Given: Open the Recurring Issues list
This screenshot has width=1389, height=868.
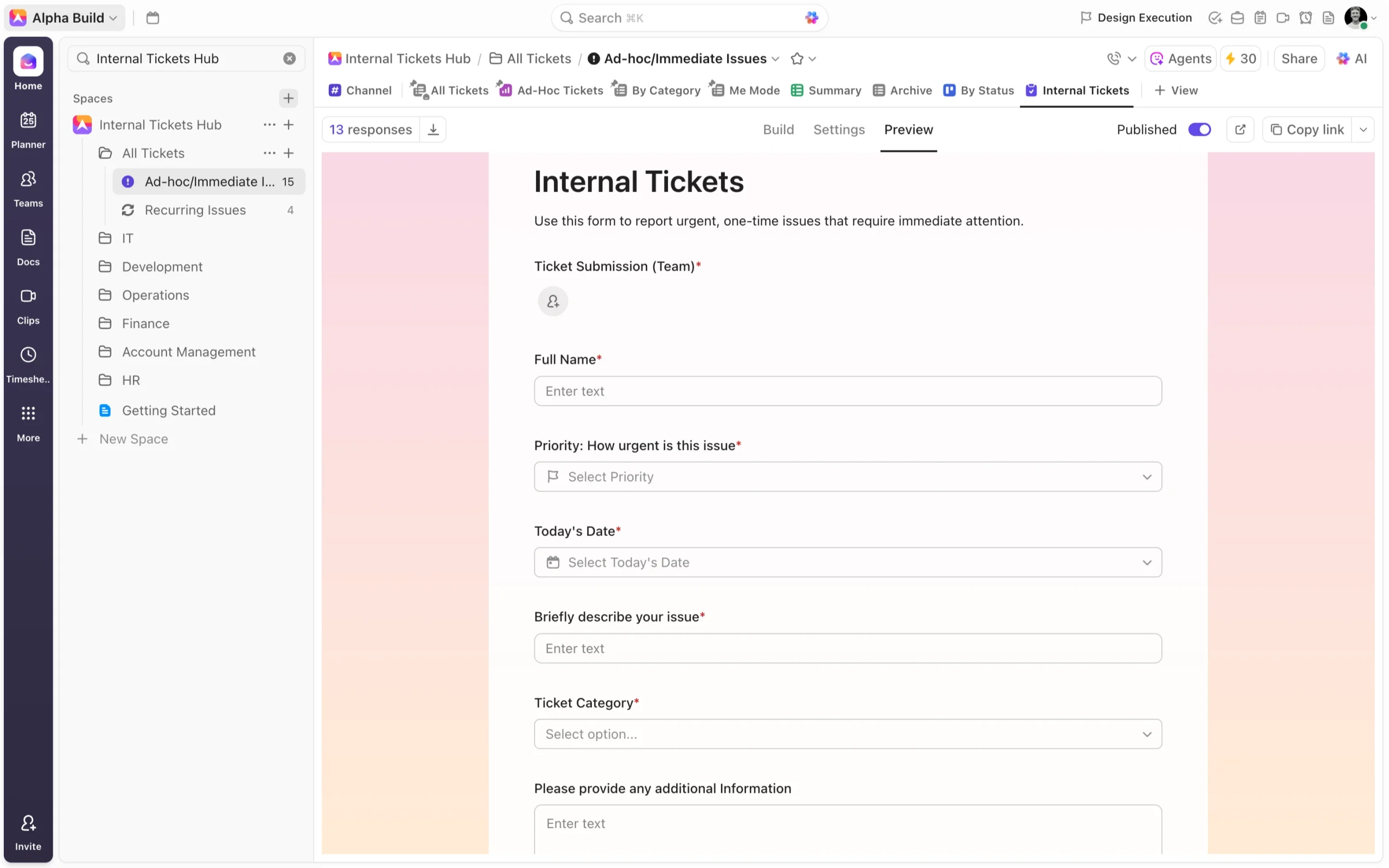Looking at the screenshot, I should click(x=195, y=210).
